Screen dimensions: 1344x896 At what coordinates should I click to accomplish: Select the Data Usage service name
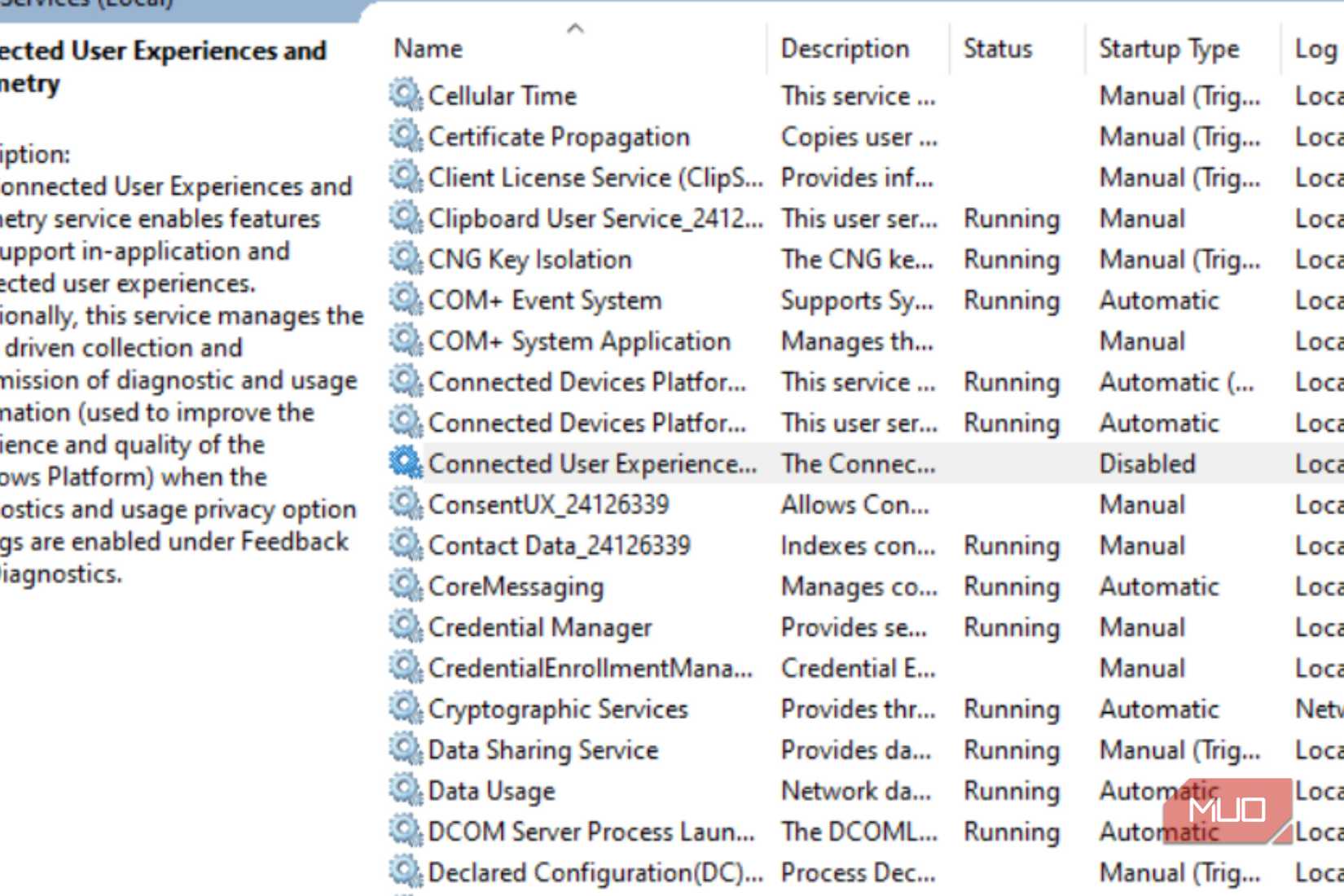tap(491, 791)
